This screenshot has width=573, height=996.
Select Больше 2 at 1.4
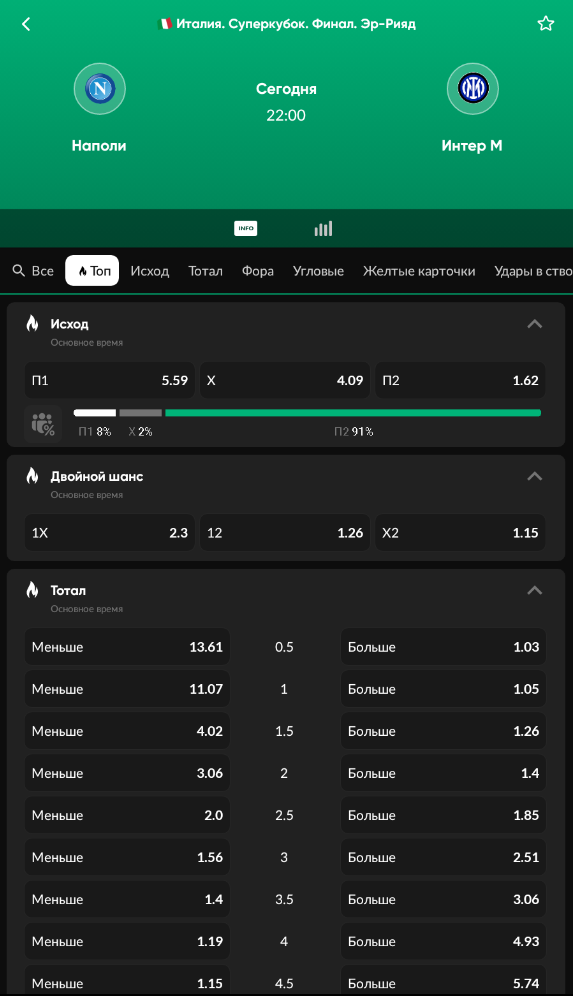coord(443,773)
